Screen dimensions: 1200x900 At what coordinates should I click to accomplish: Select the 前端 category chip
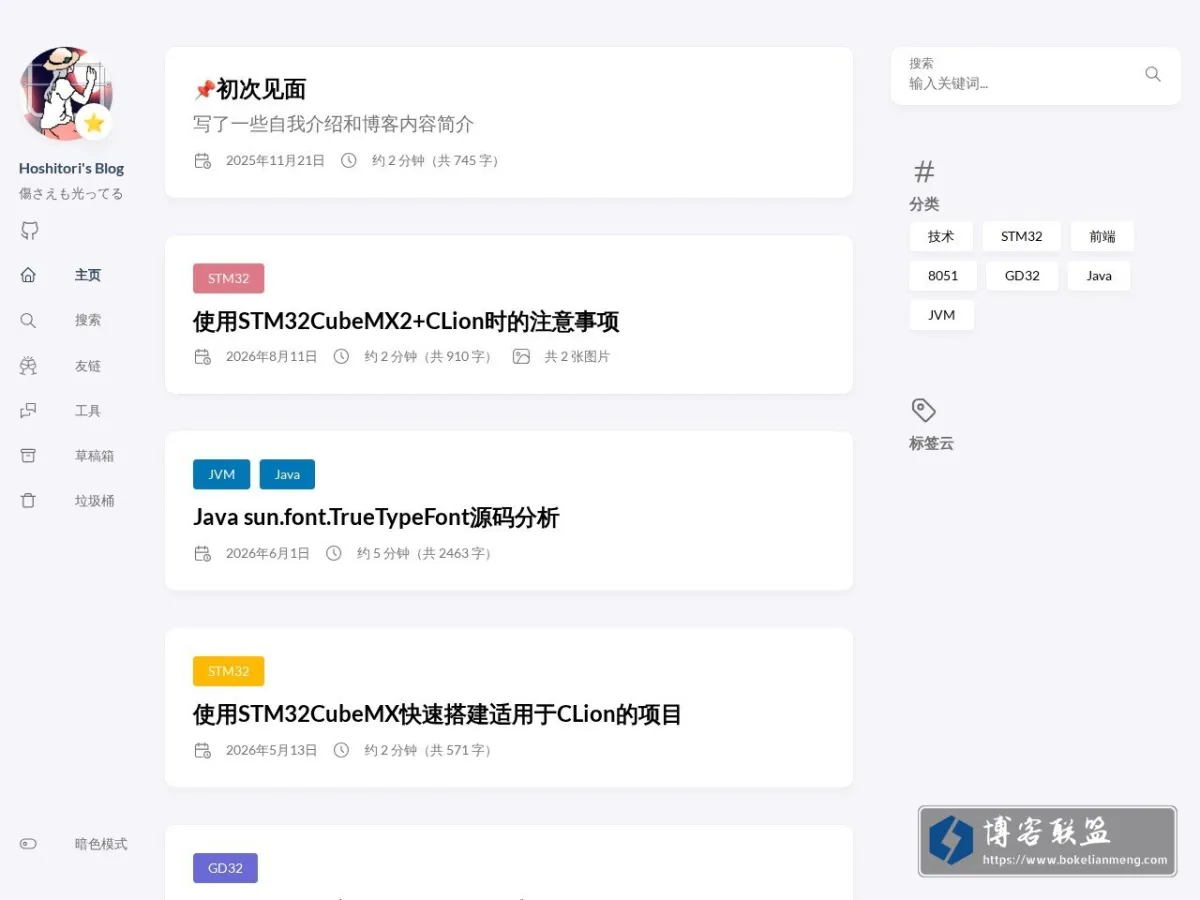click(x=1102, y=237)
